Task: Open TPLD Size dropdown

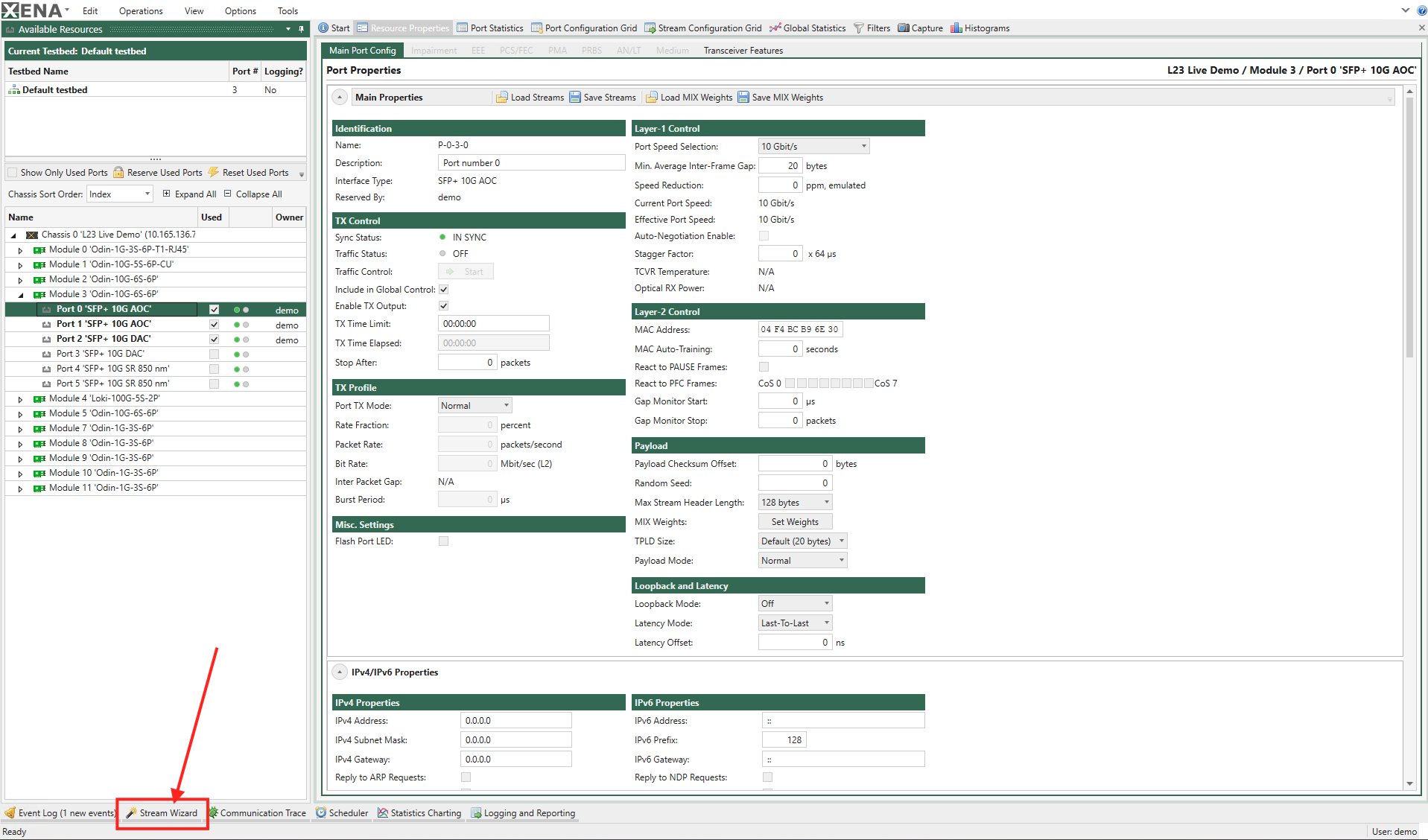Action: tap(802, 541)
